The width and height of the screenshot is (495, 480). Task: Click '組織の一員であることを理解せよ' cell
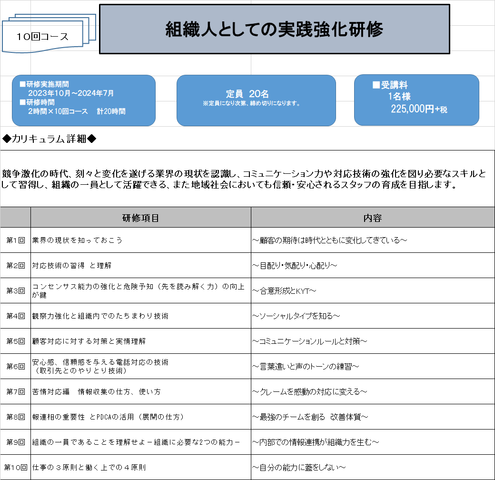[x=141, y=442]
